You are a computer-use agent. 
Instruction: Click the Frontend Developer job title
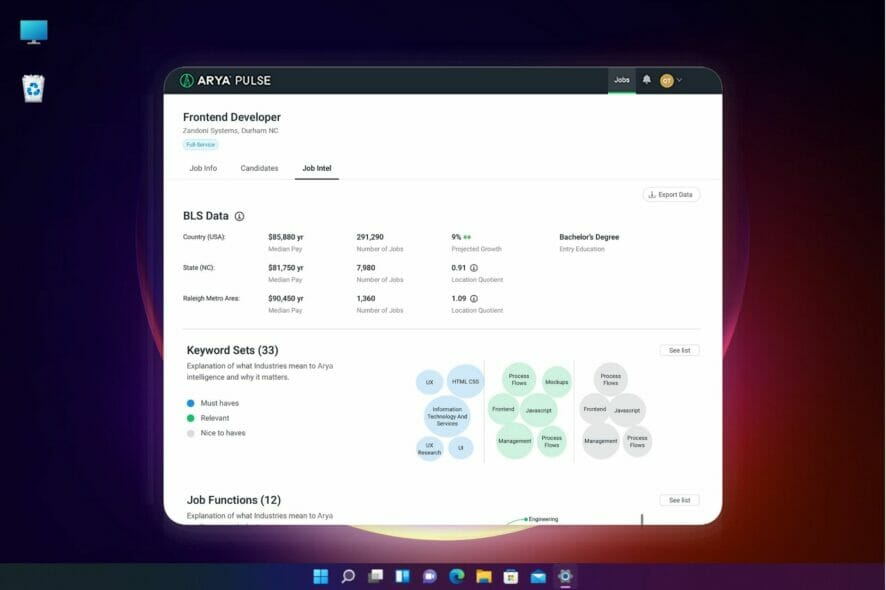pyautogui.click(x=232, y=117)
